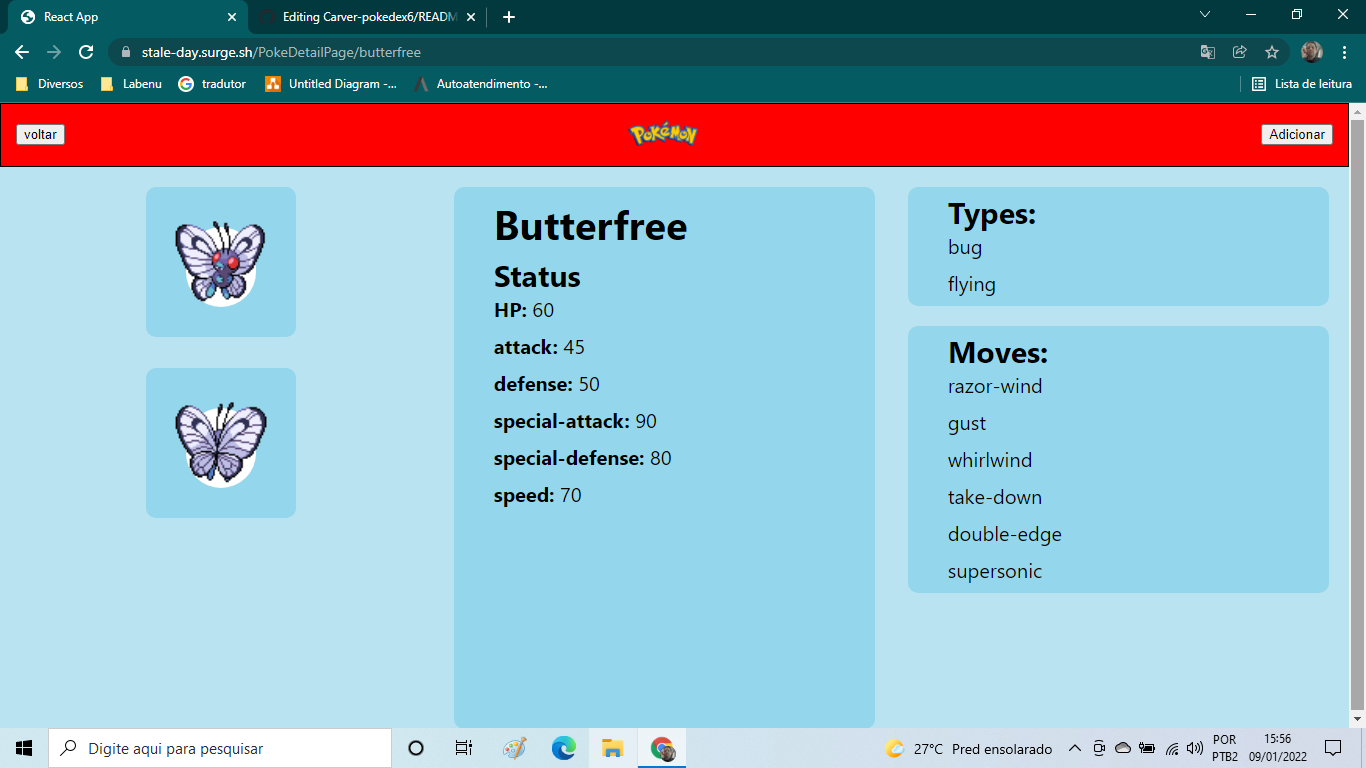Open the Wi-Fi network tray icon
Screen dimensions: 1366x768
coord(1172,748)
